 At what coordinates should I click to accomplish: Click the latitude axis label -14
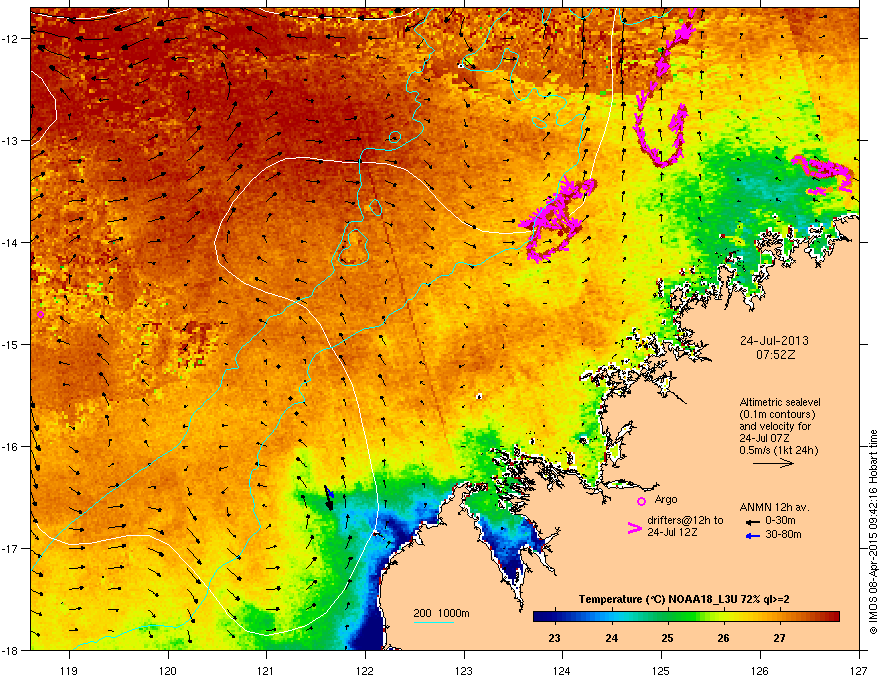click(10, 242)
